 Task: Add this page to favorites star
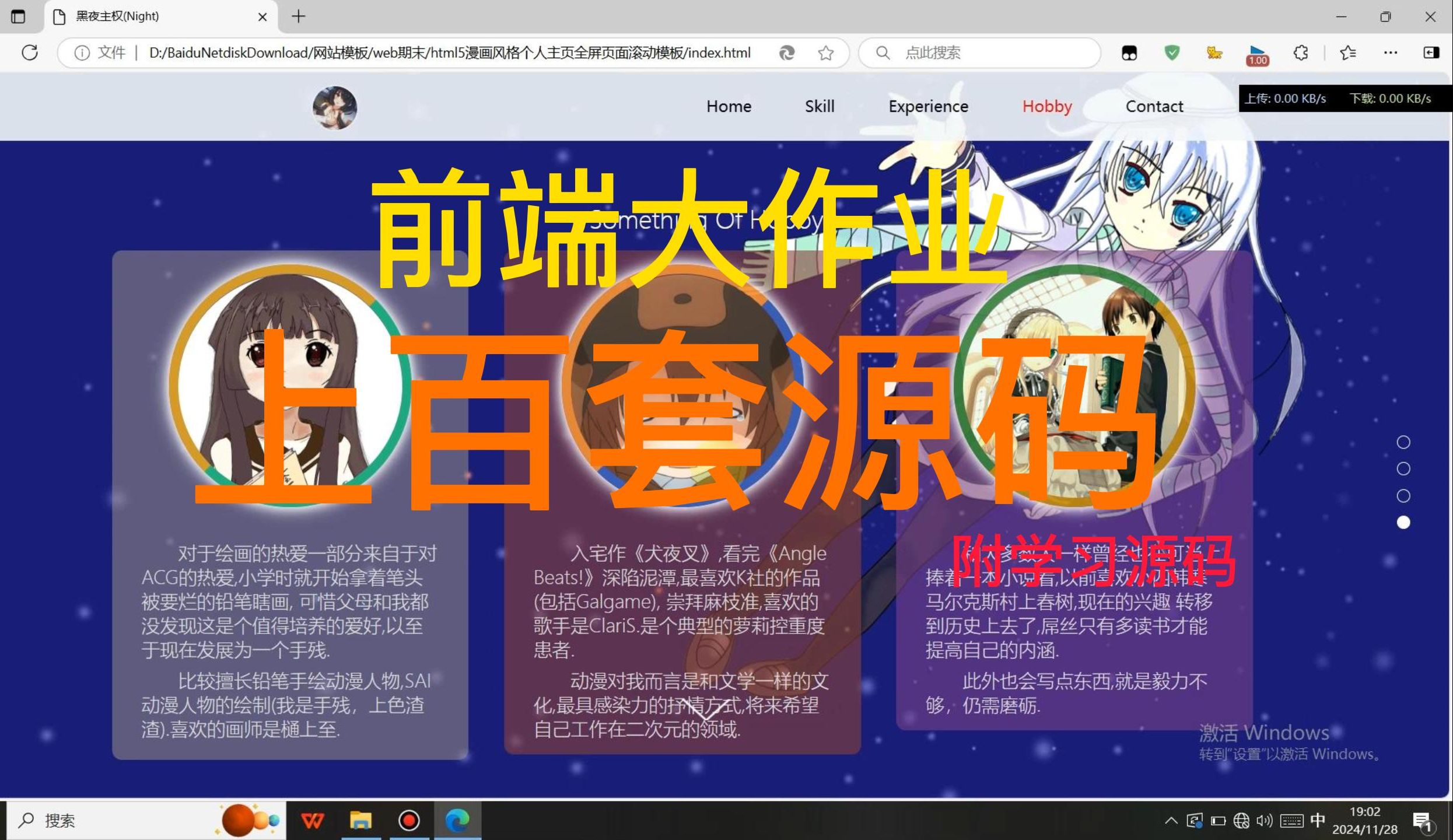pyautogui.click(x=825, y=53)
